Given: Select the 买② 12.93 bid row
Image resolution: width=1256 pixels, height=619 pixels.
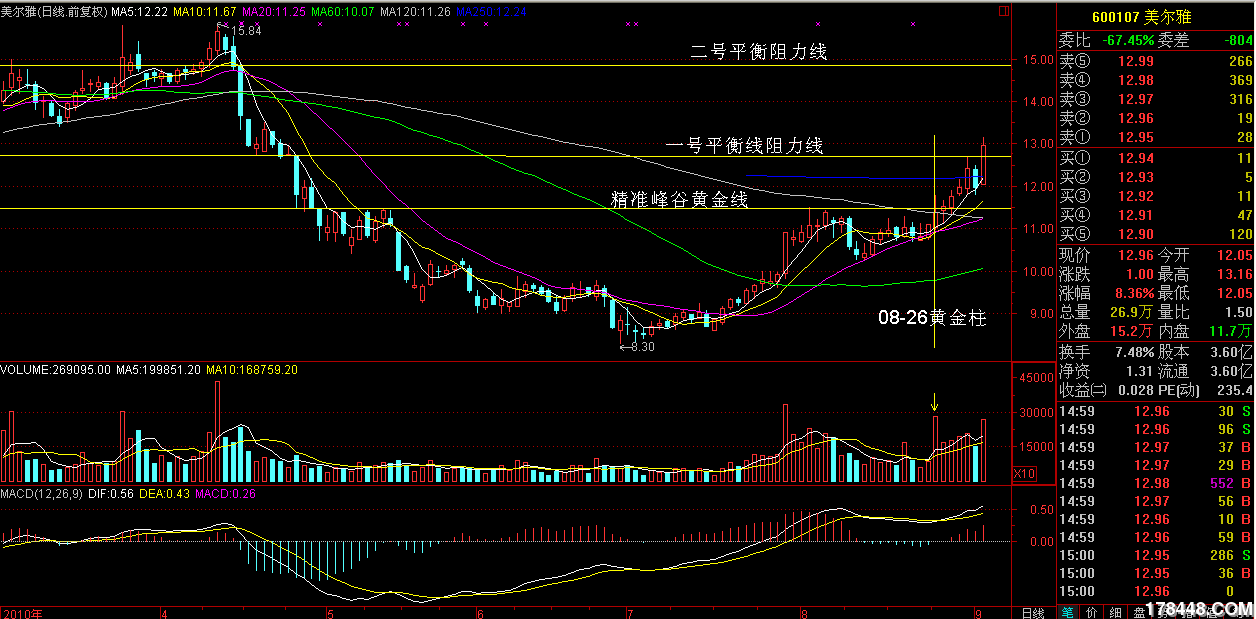Looking at the screenshot, I should click(1156, 177).
